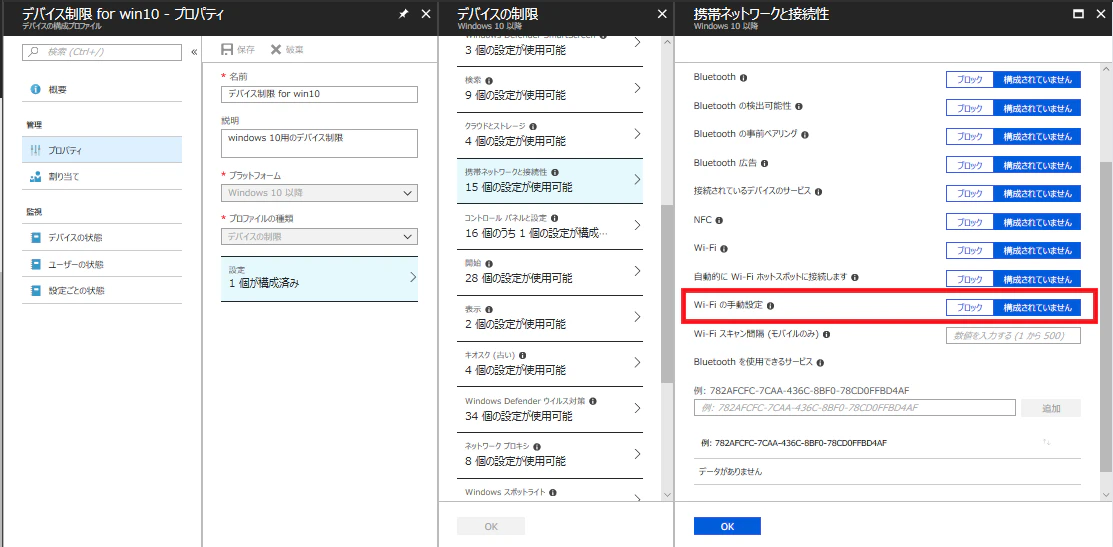The image size is (1113, 547).
Task: Expand 設定 1 個が構成済み row
Action: [x=319, y=278]
